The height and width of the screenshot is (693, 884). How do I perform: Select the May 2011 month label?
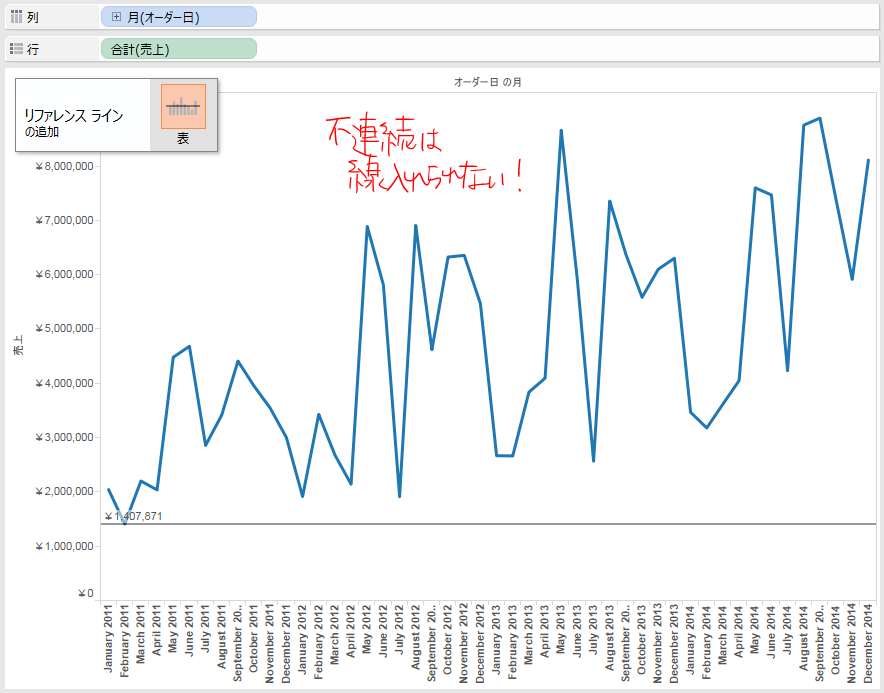tap(173, 629)
